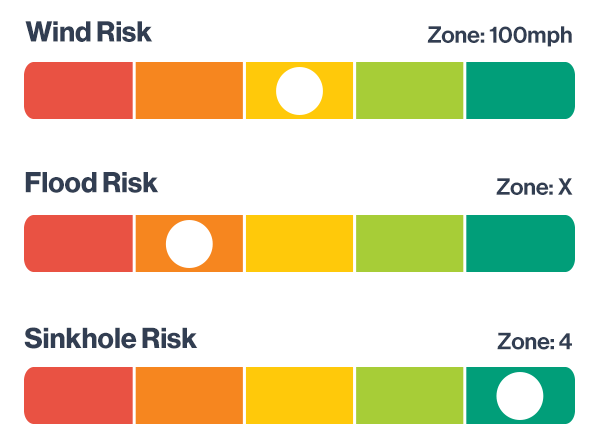
Task: Click the white indicator on Flood Risk bar
Action: click(189, 244)
